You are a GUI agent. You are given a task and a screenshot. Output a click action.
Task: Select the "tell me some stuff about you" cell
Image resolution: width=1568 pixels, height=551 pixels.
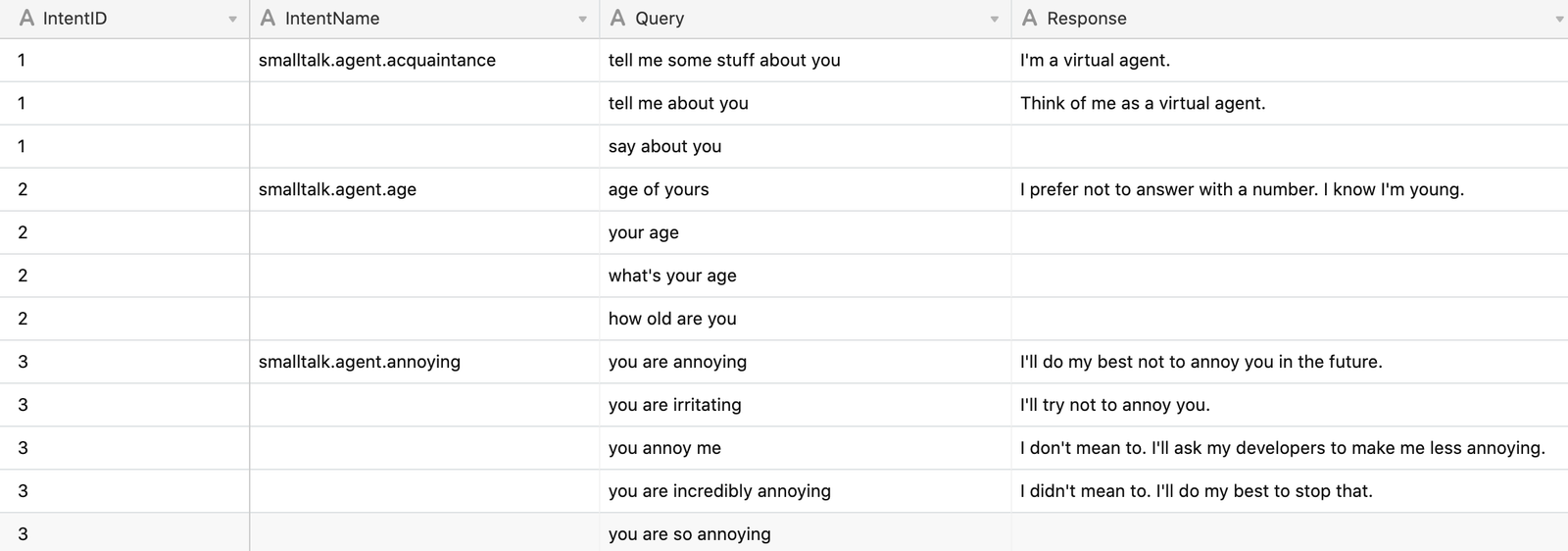coord(724,61)
